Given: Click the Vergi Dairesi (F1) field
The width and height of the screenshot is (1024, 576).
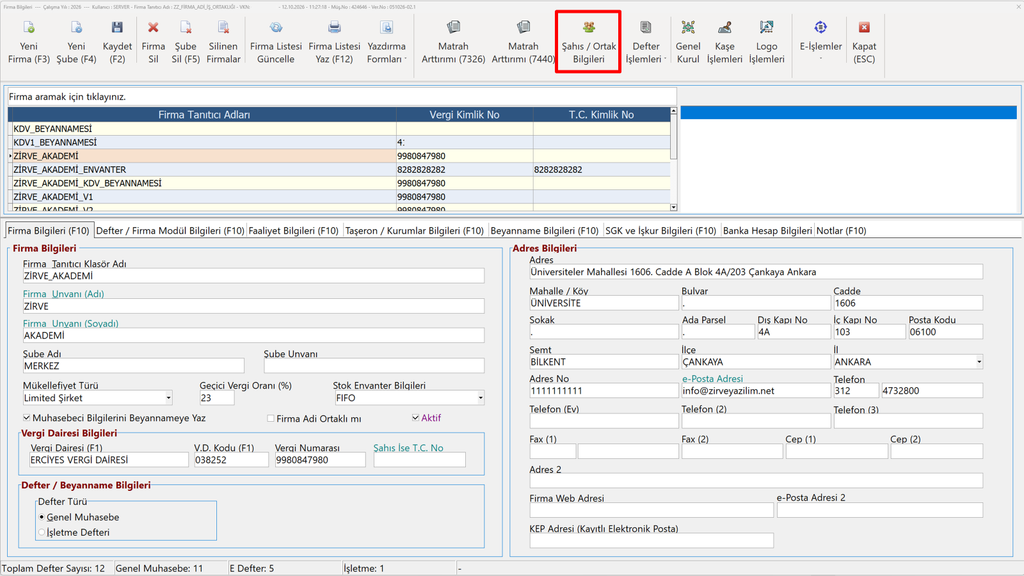Looking at the screenshot, I should coord(108,460).
